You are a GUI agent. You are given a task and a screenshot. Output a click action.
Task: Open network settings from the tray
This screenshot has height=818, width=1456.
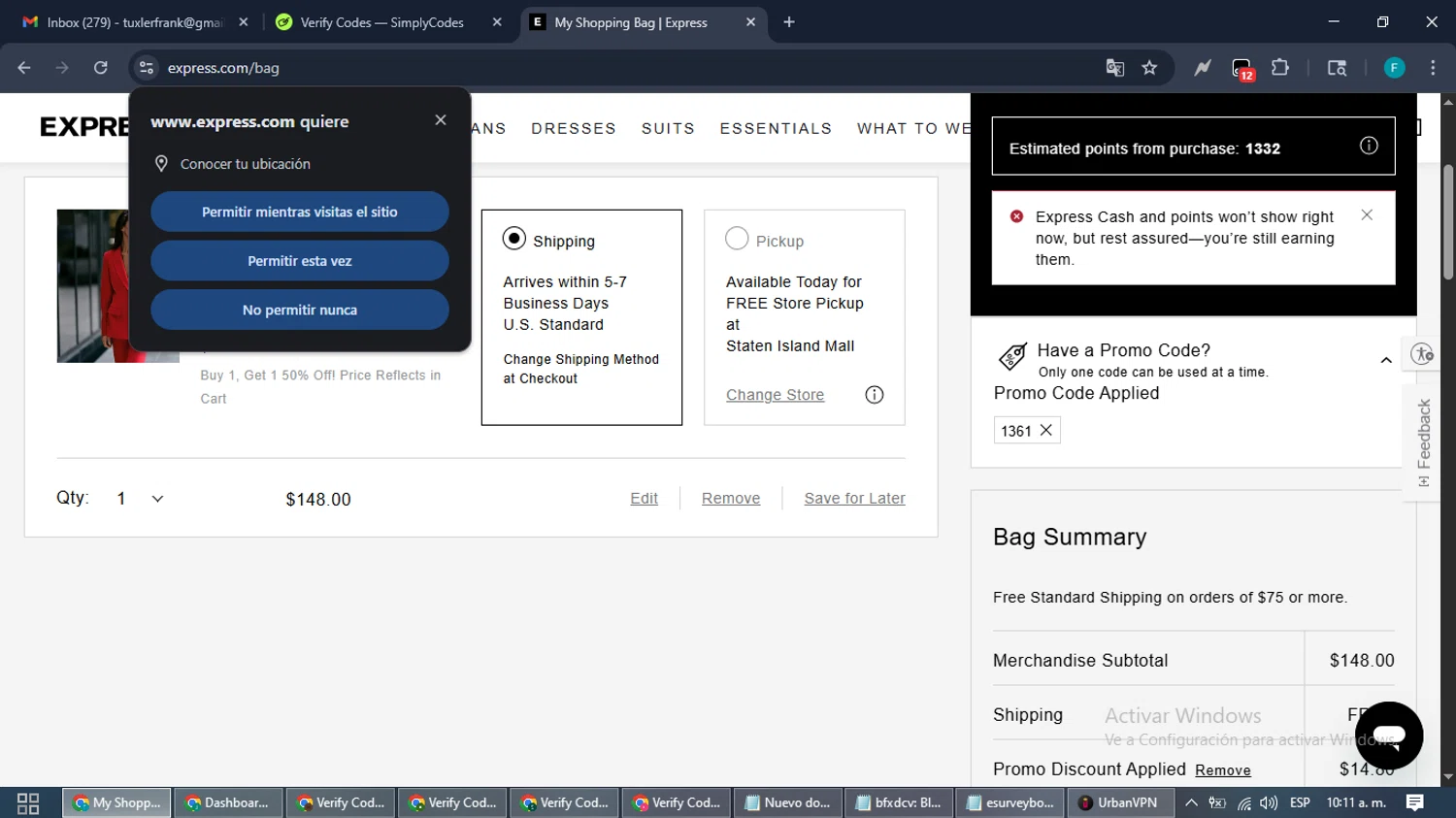point(1244,803)
